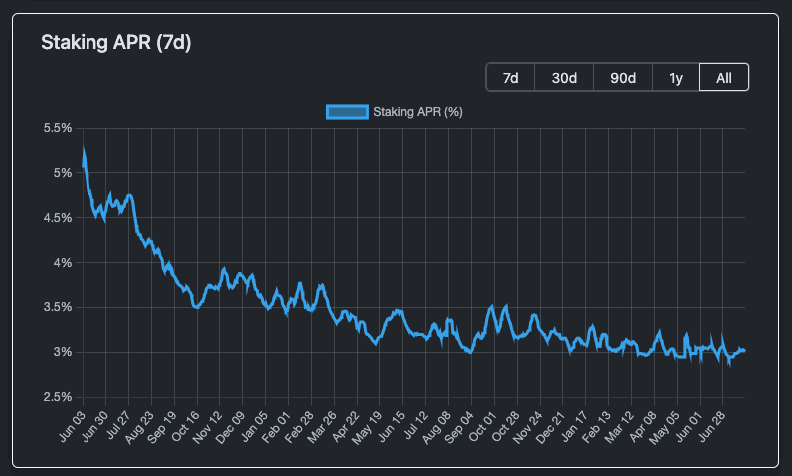Click the Feb 28 x-axis label
Screen dimensions: 792x476
click(299, 427)
